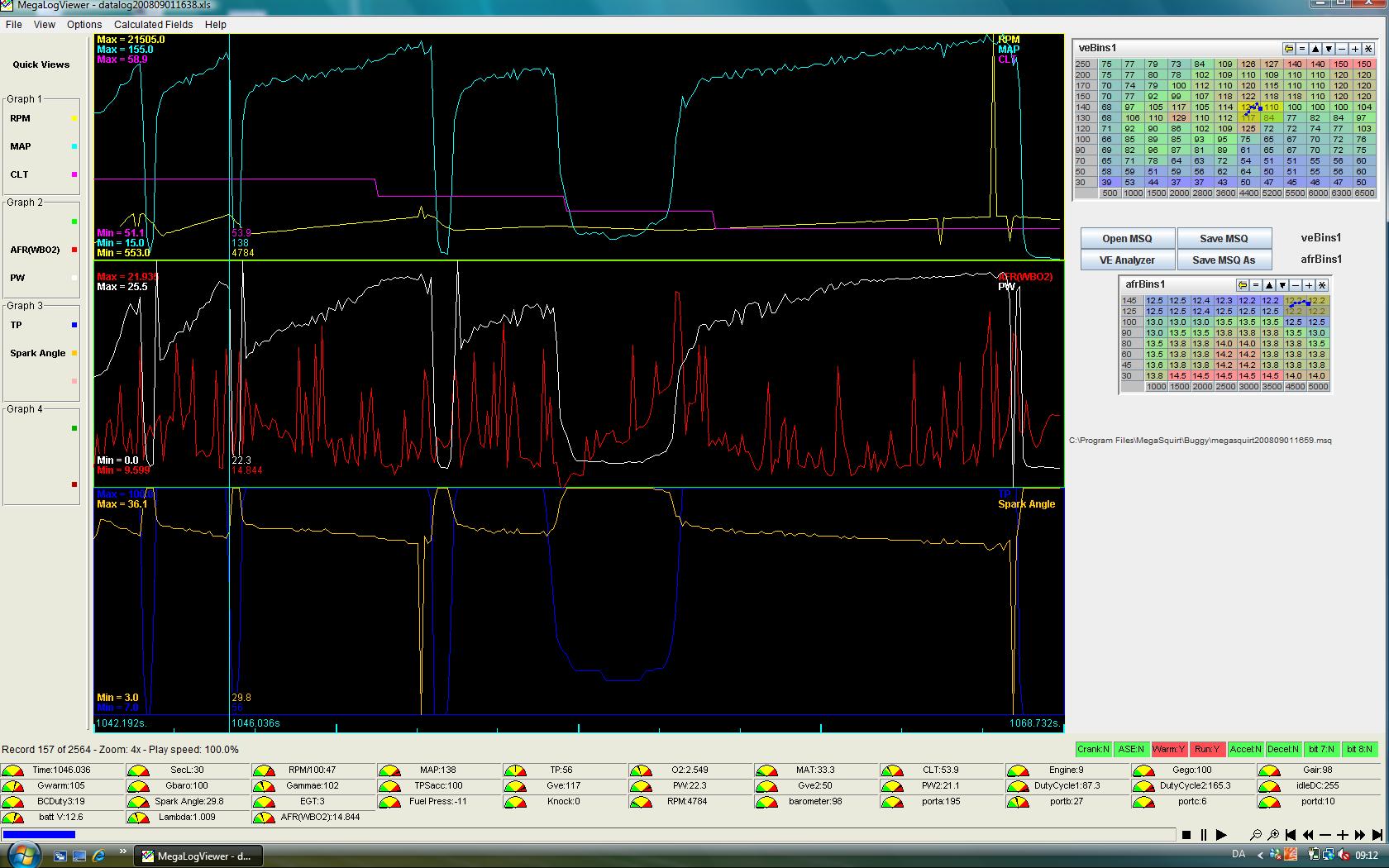Click afrBins1 table increment up-arrow icon
This screenshot has width=1389, height=868.
(1269, 285)
